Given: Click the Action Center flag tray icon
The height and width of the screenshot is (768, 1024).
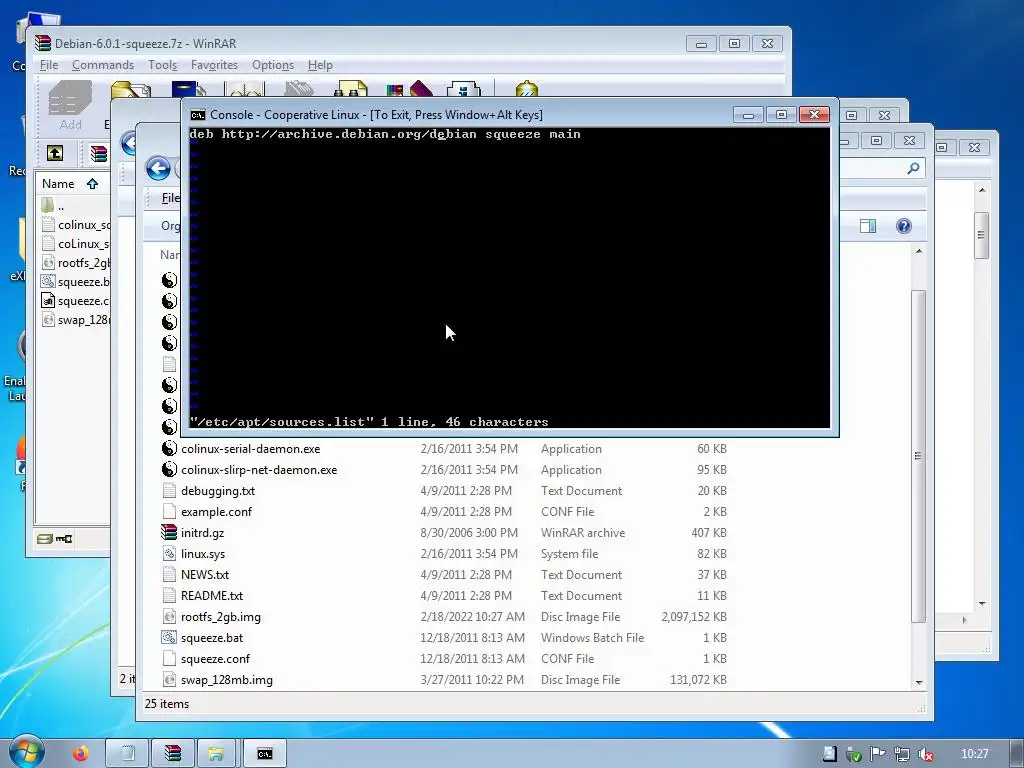Looking at the screenshot, I should (x=878, y=754).
